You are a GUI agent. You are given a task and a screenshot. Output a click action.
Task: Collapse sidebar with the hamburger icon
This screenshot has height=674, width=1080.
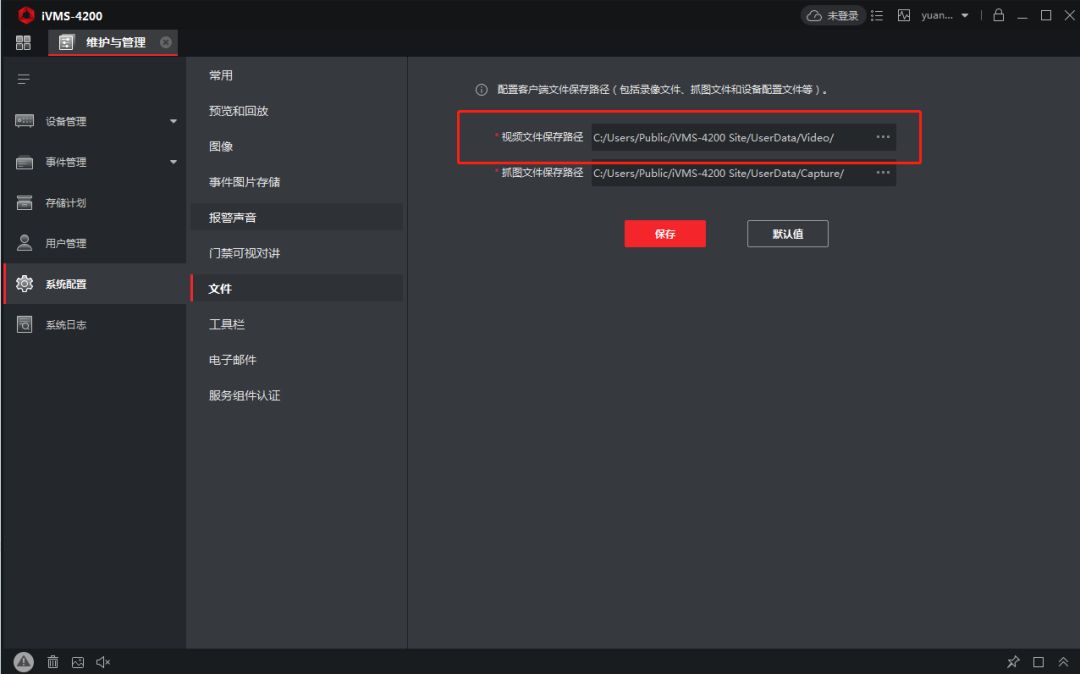[23, 79]
